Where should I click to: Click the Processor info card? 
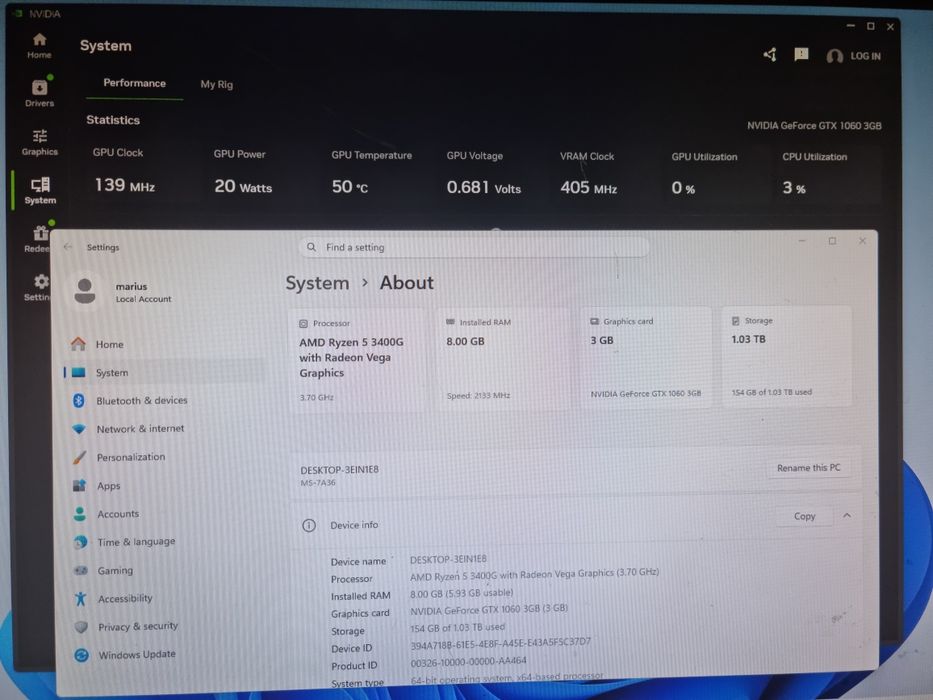(x=359, y=360)
